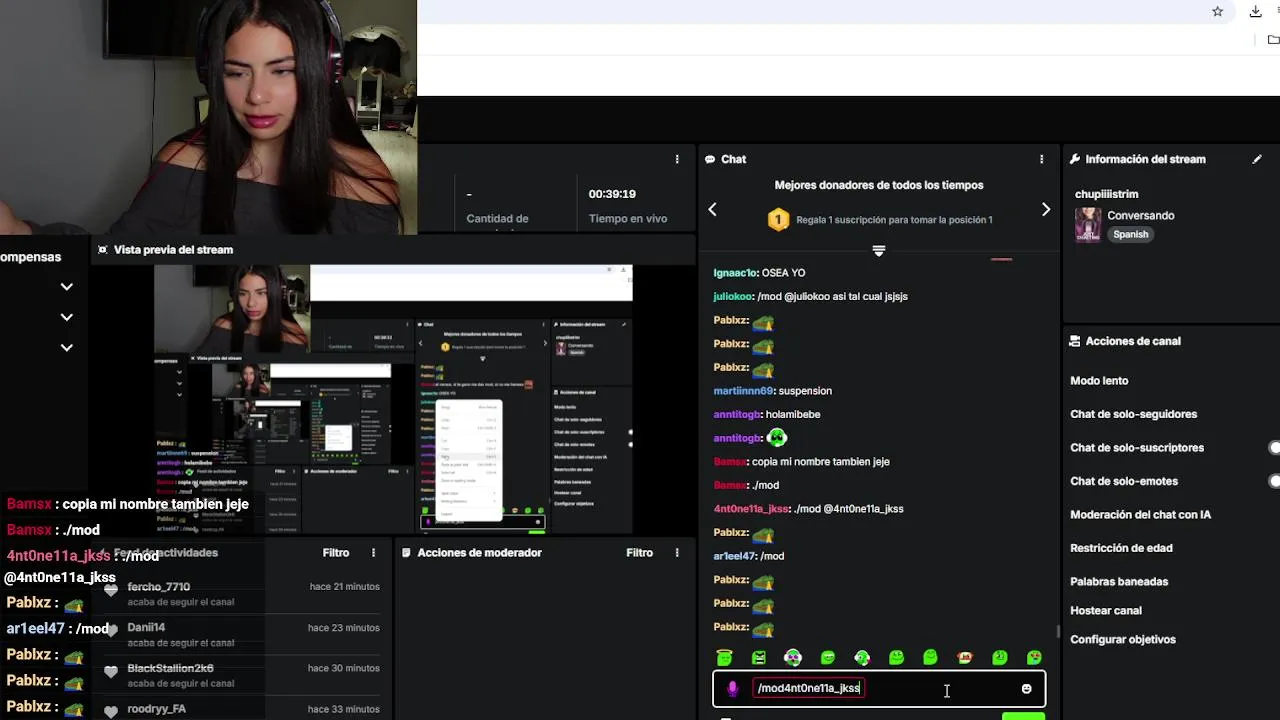This screenshot has width=1280, height=720.
Task: Edit stream information with the pencil icon
Action: [x=1257, y=159]
